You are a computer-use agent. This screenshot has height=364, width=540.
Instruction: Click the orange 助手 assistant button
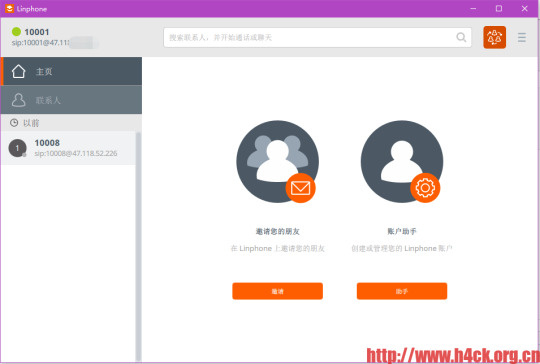pos(402,291)
